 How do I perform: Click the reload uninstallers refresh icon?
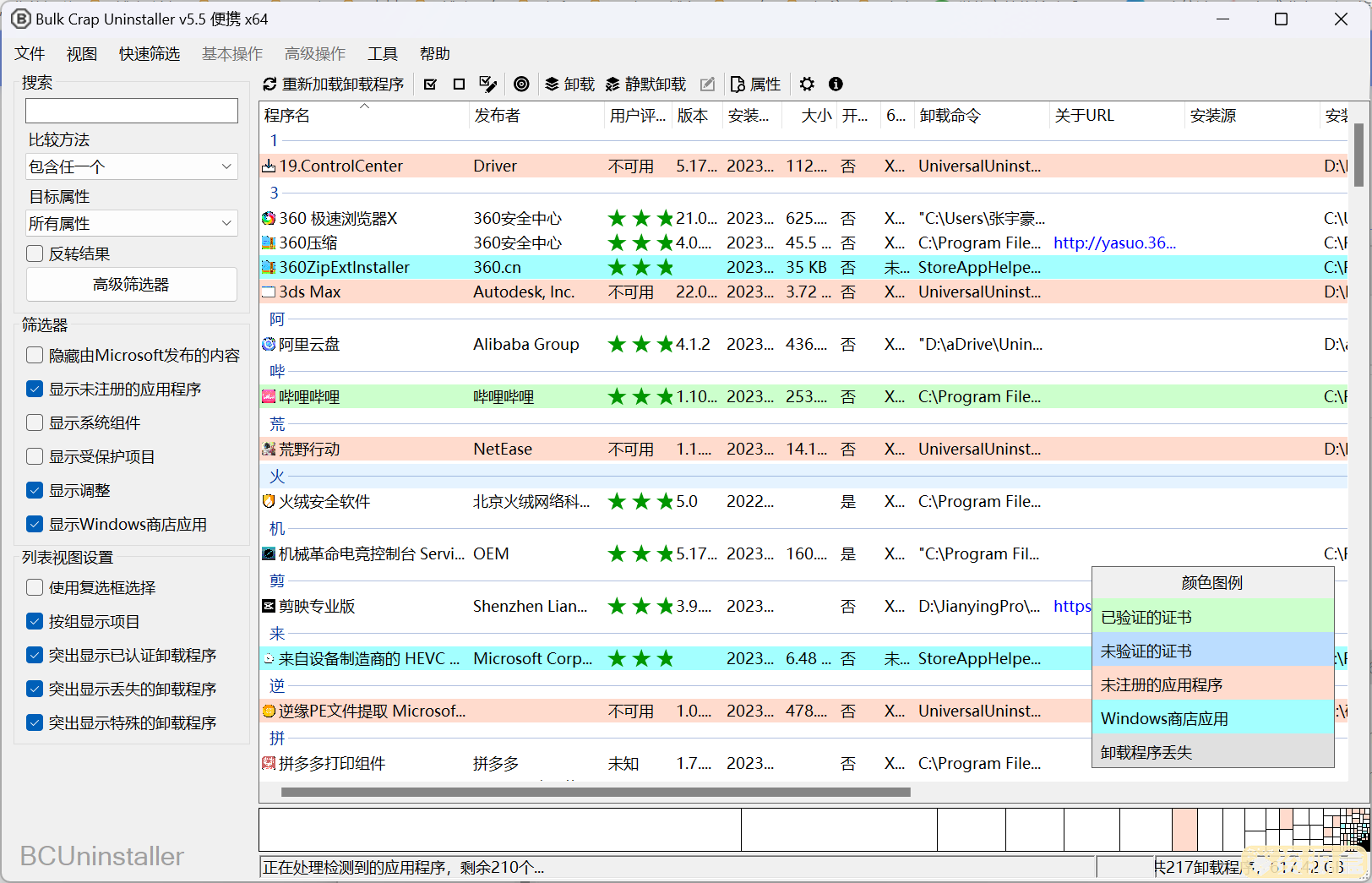tap(270, 84)
